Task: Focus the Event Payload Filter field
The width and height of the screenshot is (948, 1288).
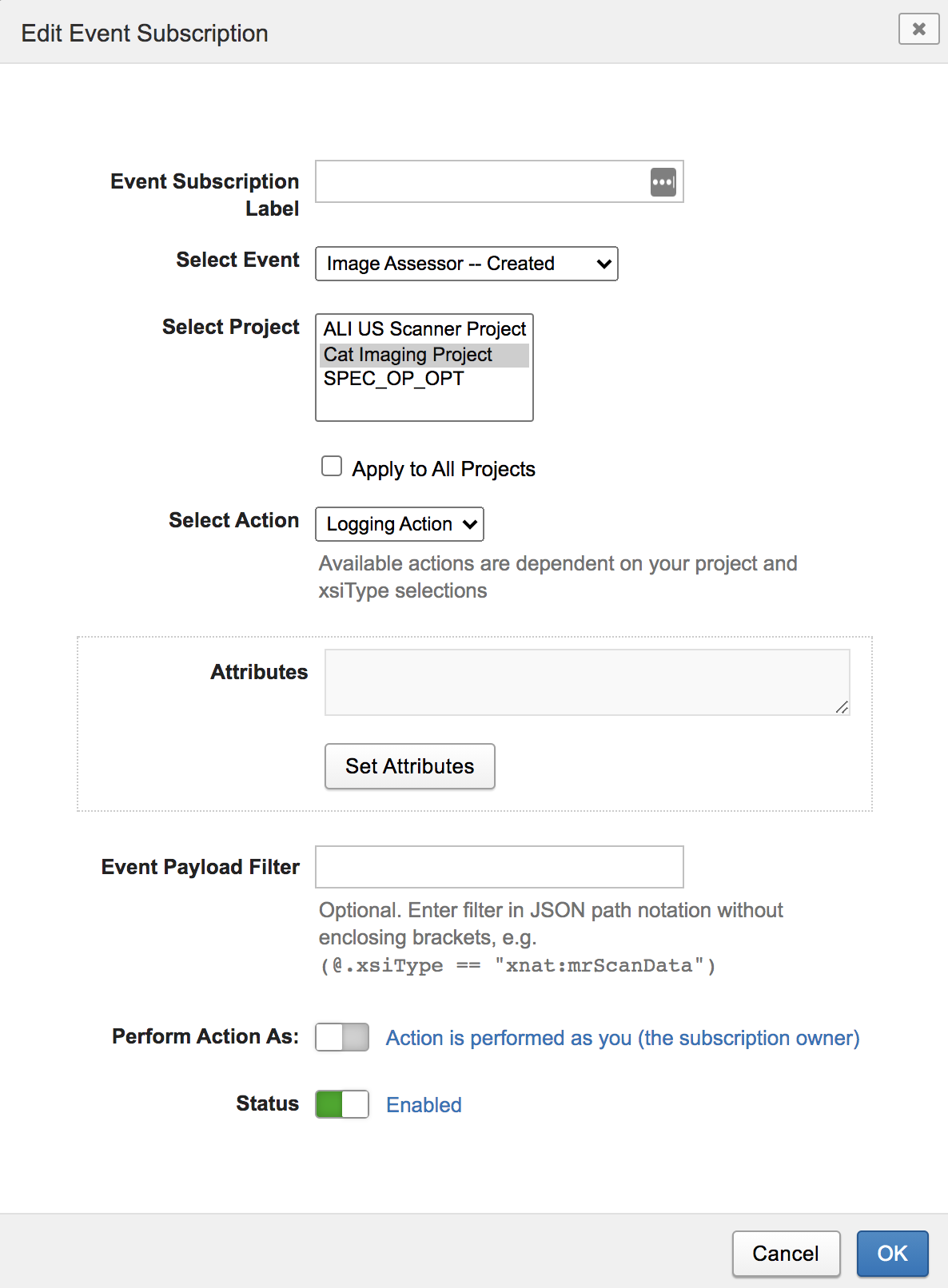Action: click(499, 867)
